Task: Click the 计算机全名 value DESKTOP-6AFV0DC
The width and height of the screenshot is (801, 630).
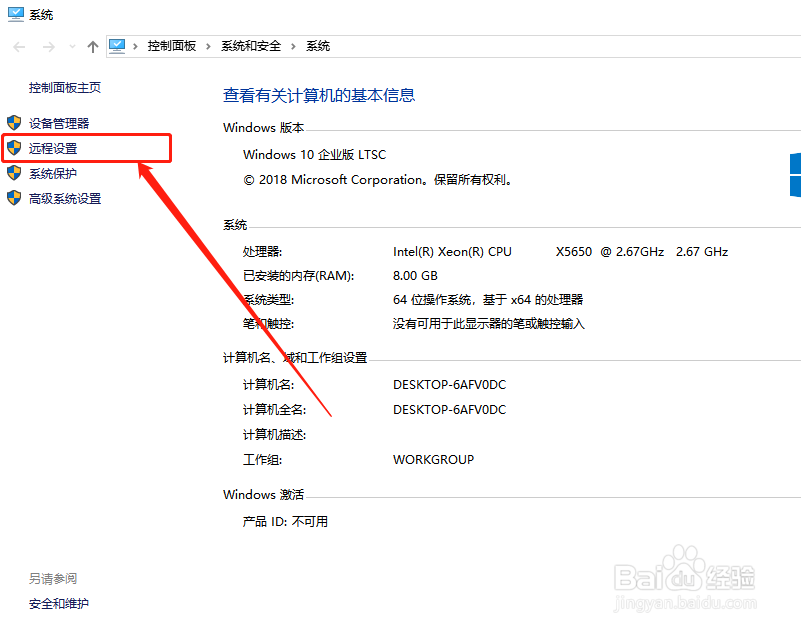Action: pyautogui.click(x=450, y=409)
